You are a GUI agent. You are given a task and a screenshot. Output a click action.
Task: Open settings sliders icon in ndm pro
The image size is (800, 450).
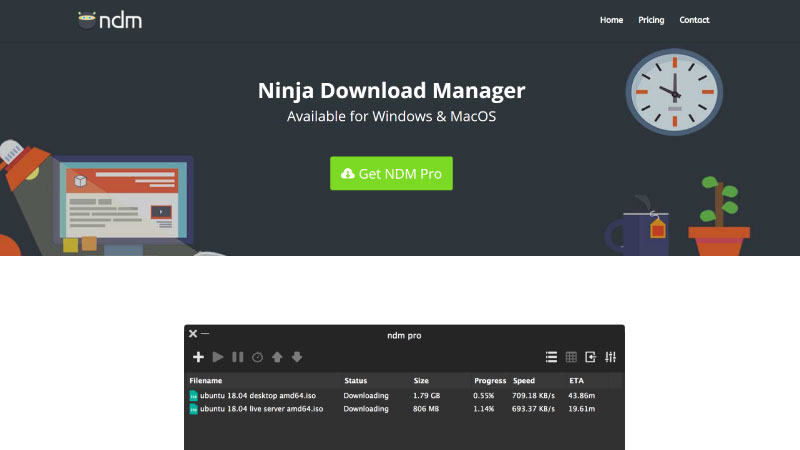[610, 357]
